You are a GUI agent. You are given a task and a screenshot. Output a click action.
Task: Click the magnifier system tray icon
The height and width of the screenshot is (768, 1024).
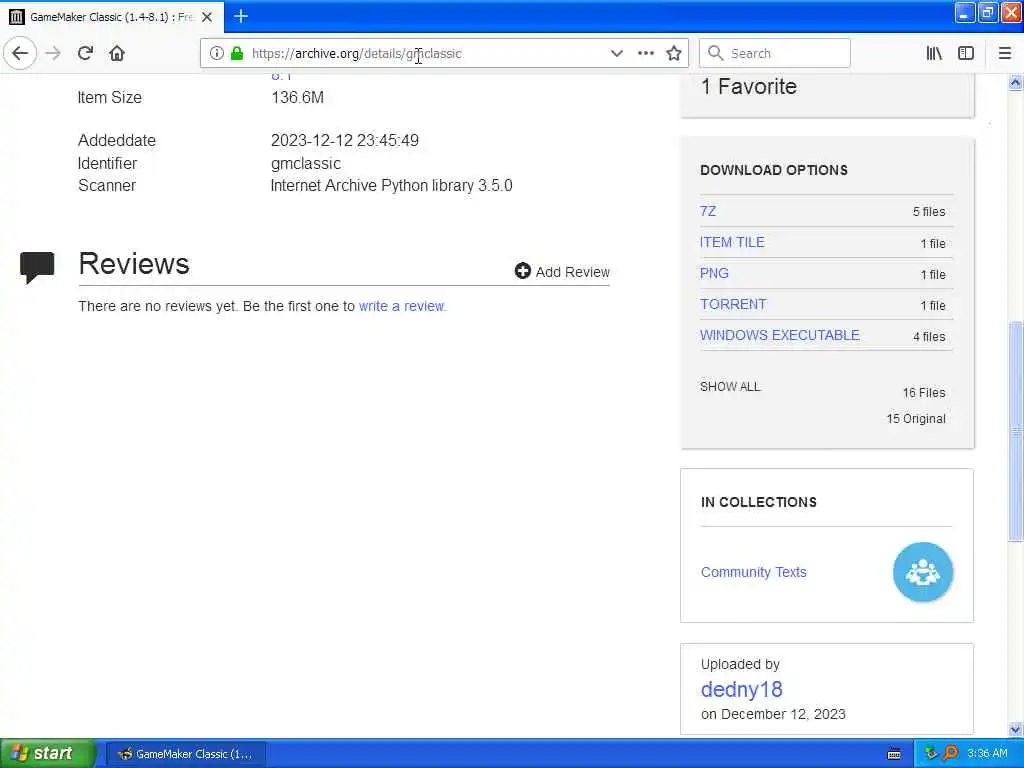point(950,753)
